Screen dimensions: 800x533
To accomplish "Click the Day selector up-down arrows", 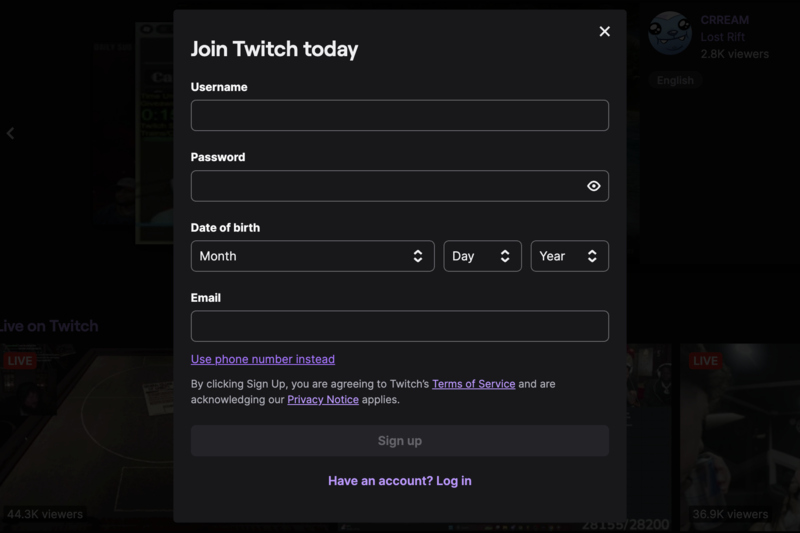I will 505,256.
